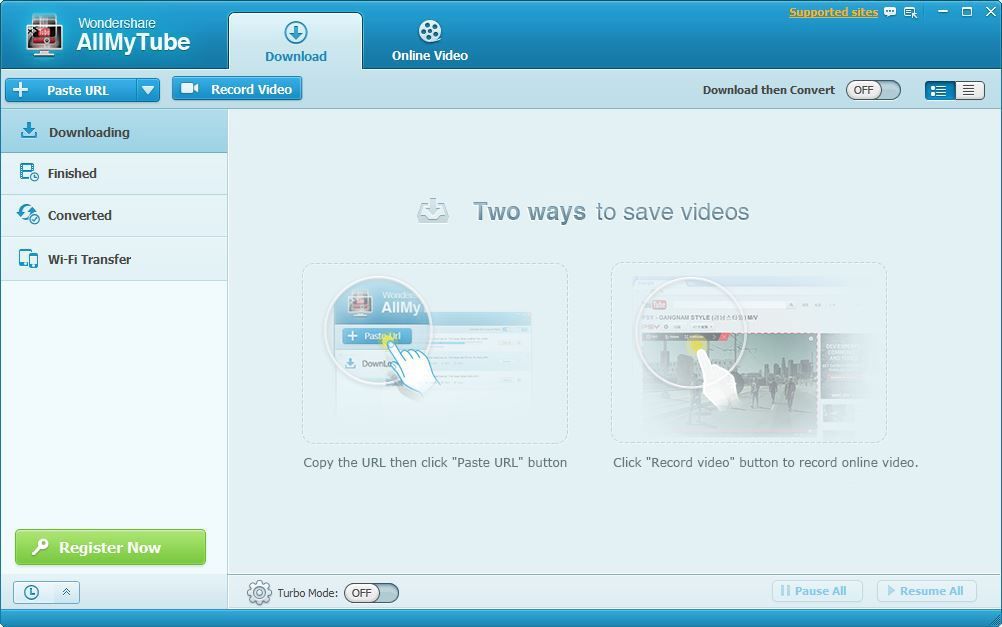Screen dimensions: 1002x627
Task: Click the tray icon beside Two ways heading
Action: (x=433, y=210)
